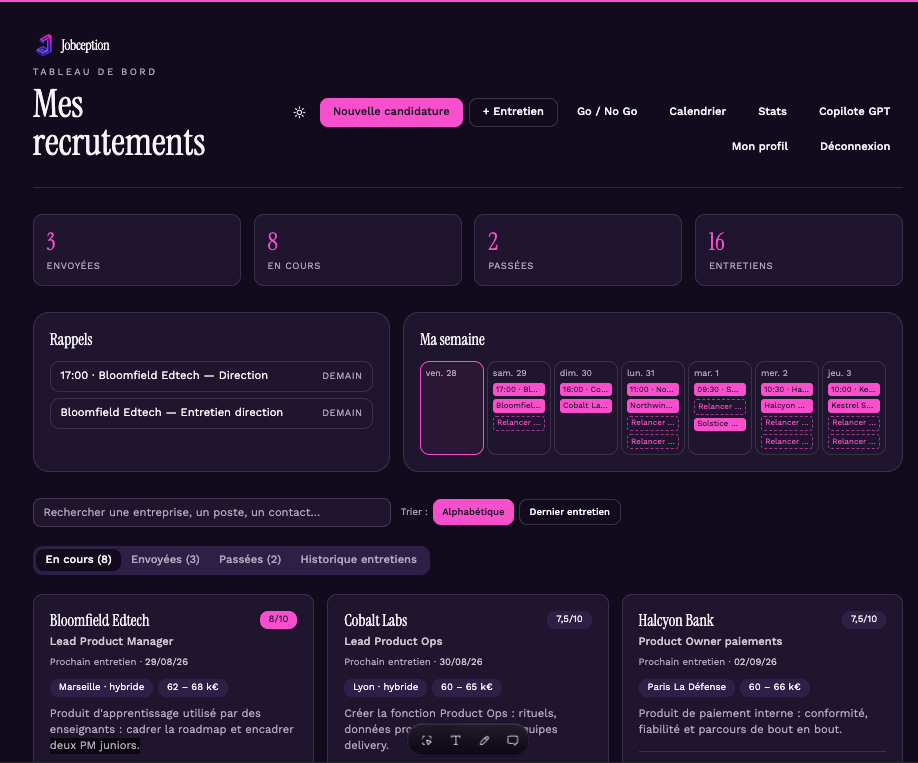
Task: Click the Northwin… event chip on lun. 31
Action: pyautogui.click(x=653, y=406)
